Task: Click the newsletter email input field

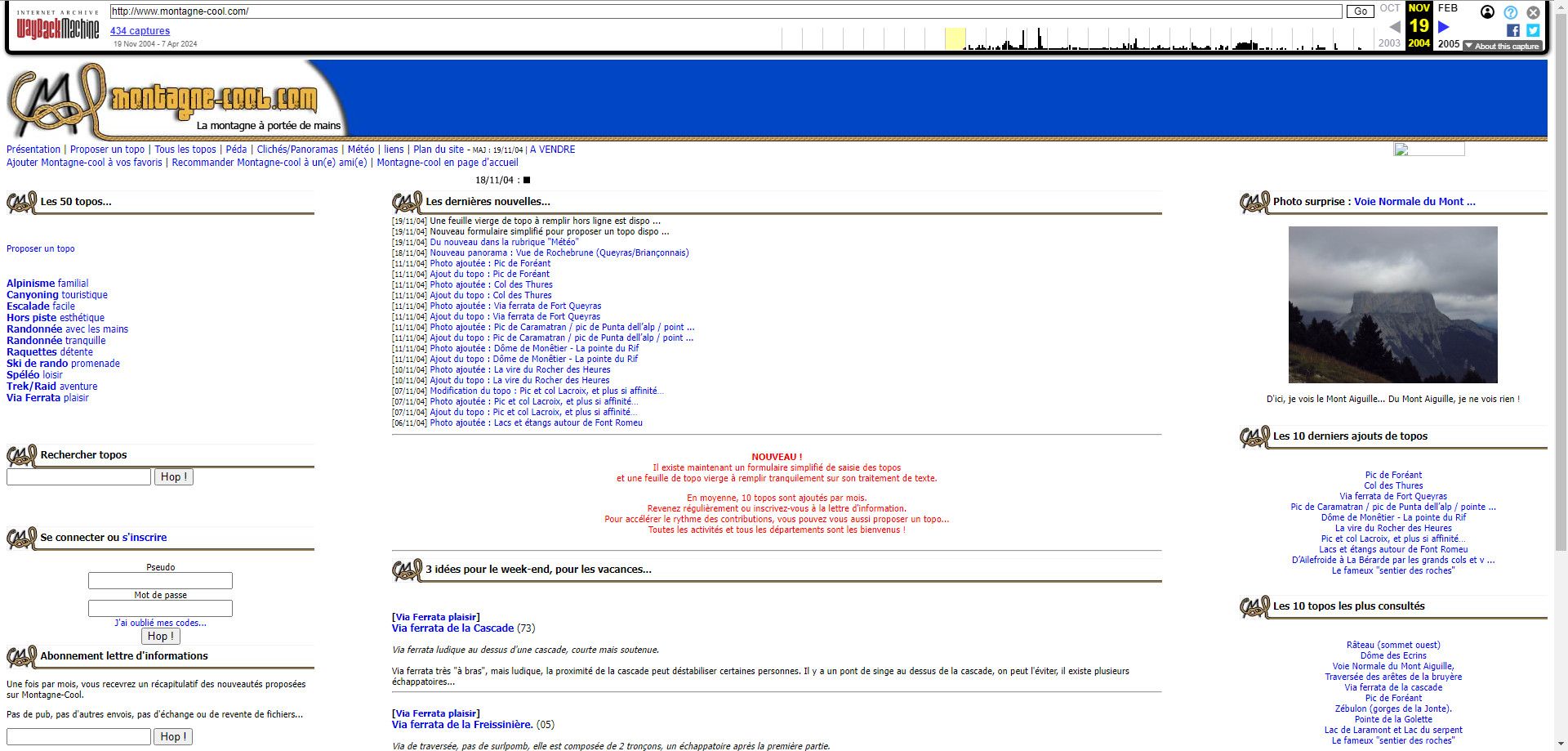Action: [x=78, y=736]
